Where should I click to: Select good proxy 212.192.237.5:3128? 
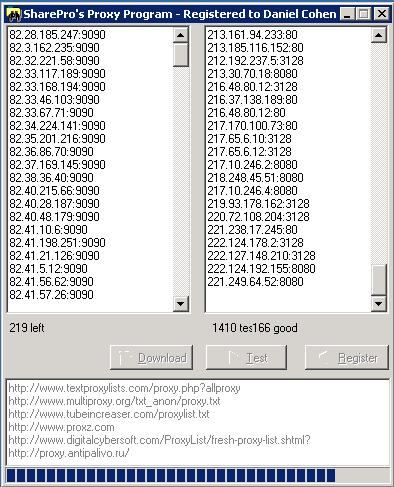[x=255, y=61]
